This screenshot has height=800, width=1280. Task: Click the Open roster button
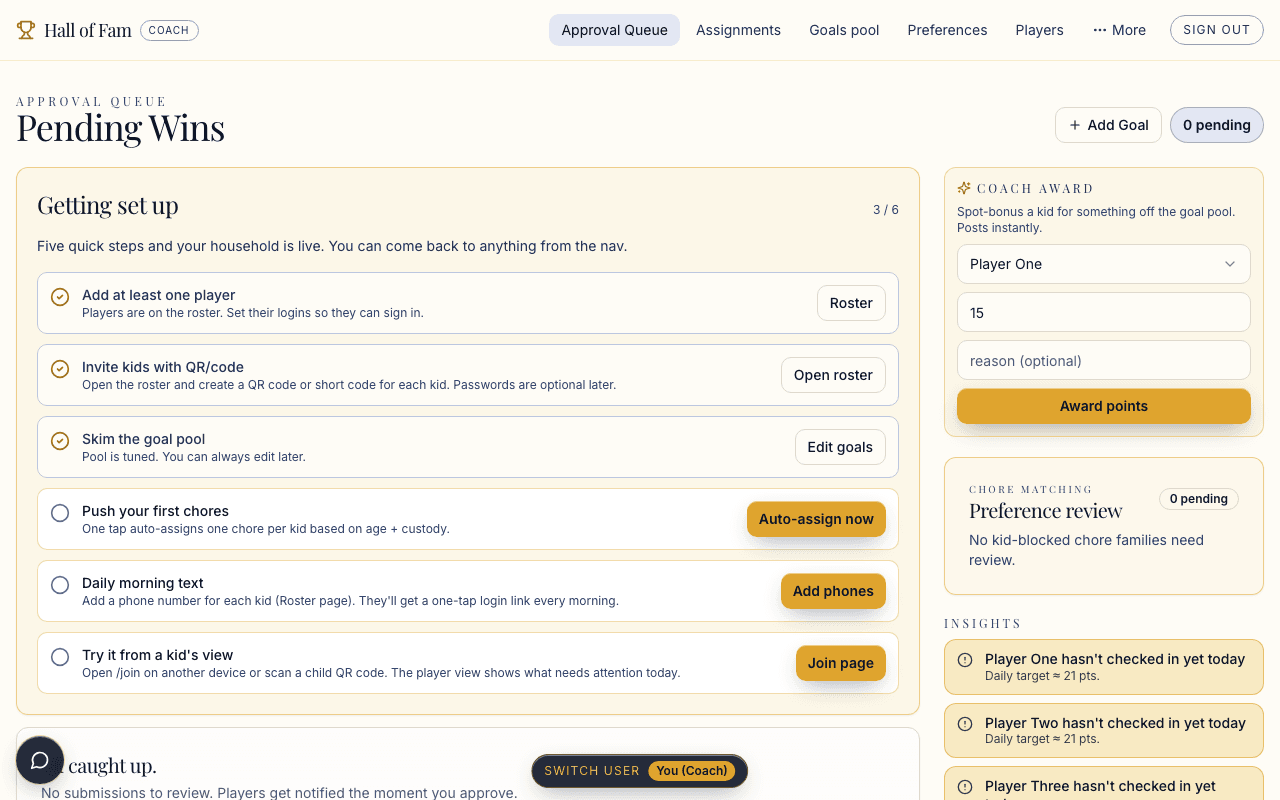coord(833,375)
